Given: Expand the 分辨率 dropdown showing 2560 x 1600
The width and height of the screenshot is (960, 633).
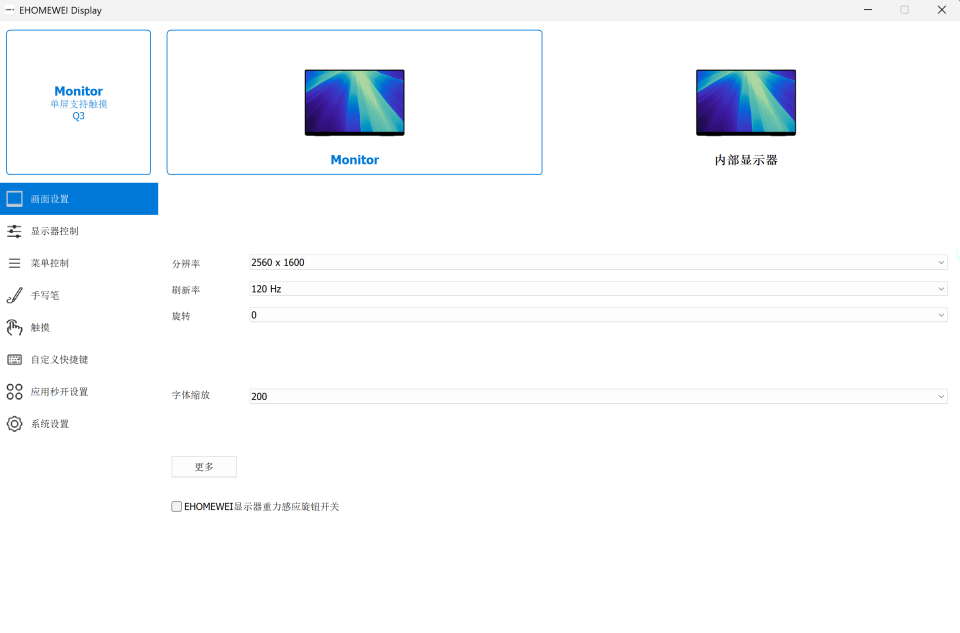Looking at the screenshot, I should point(598,263).
